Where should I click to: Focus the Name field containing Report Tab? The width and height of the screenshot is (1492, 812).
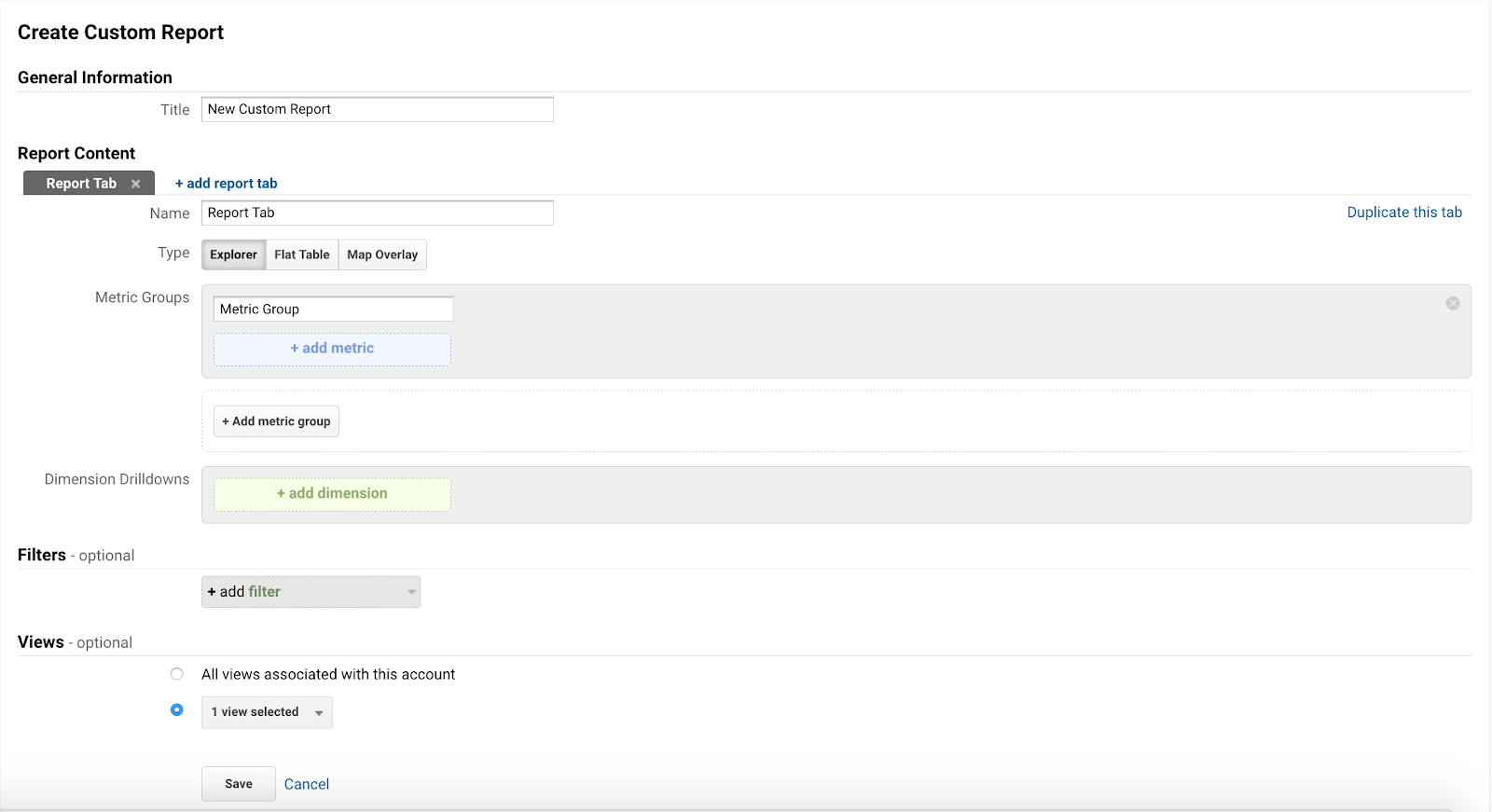click(378, 213)
